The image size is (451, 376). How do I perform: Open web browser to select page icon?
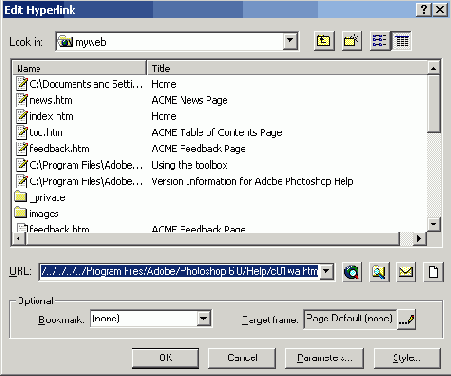(352, 272)
